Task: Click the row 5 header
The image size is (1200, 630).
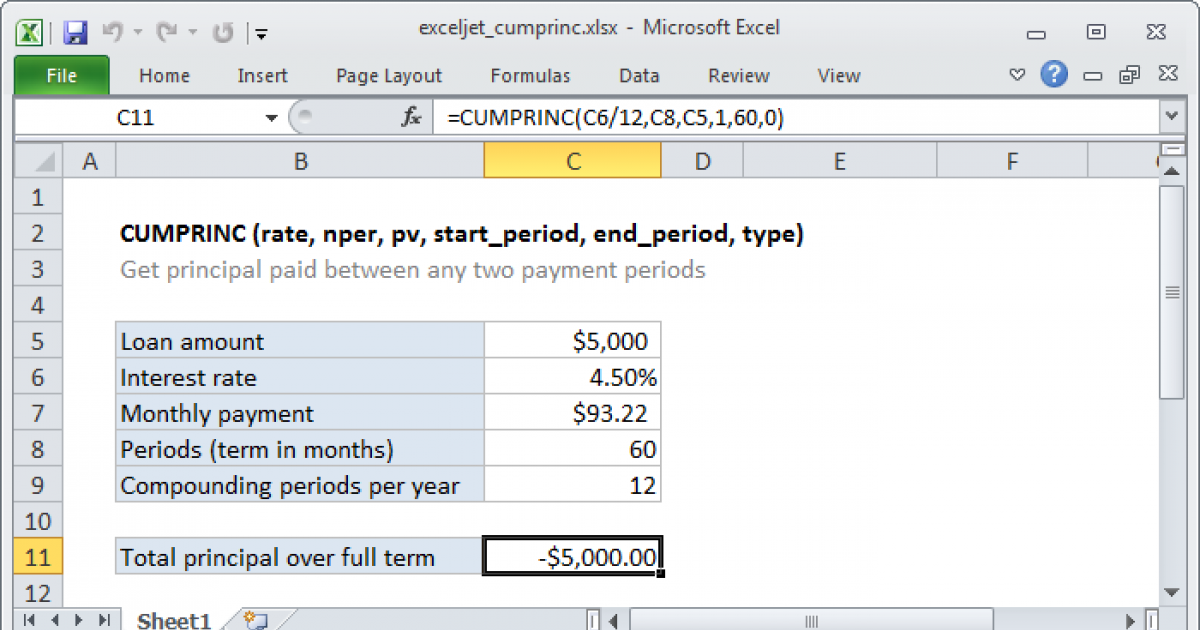Action: pyautogui.click(x=37, y=340)
